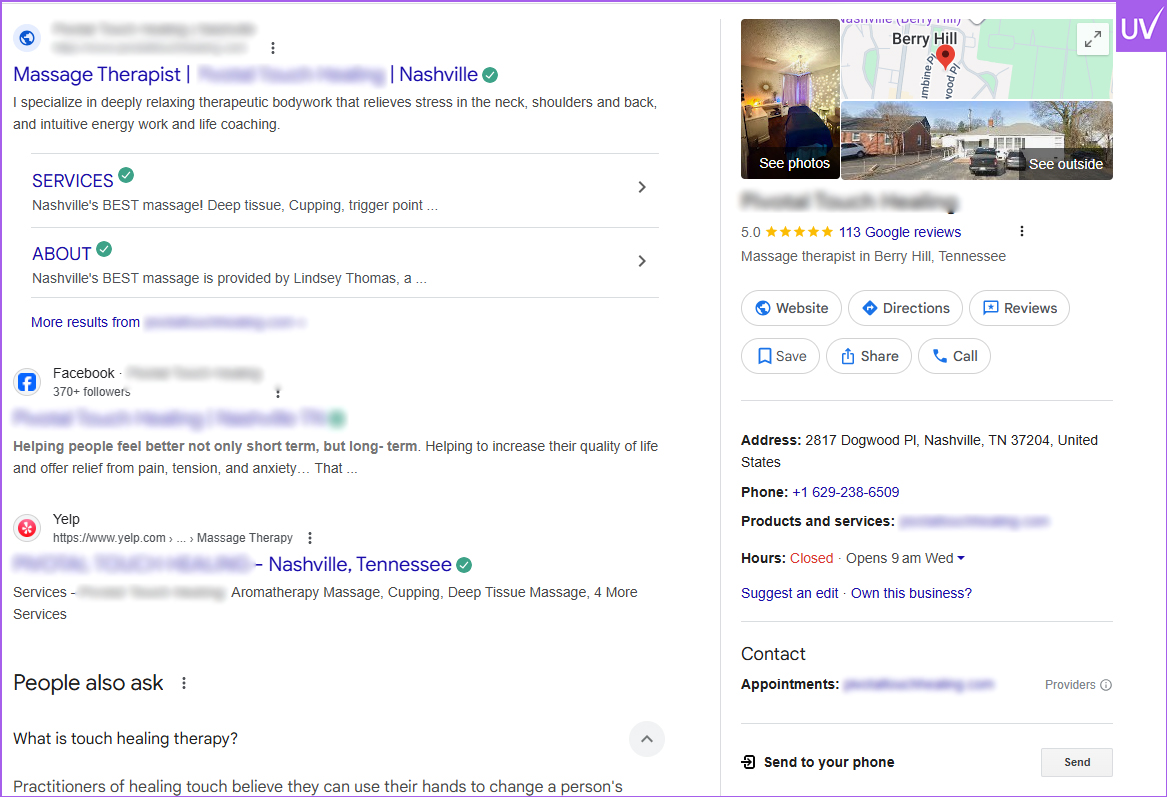1167x797 pixels.
Task: Open the business hours dropdown arrow
Action: 961,558
